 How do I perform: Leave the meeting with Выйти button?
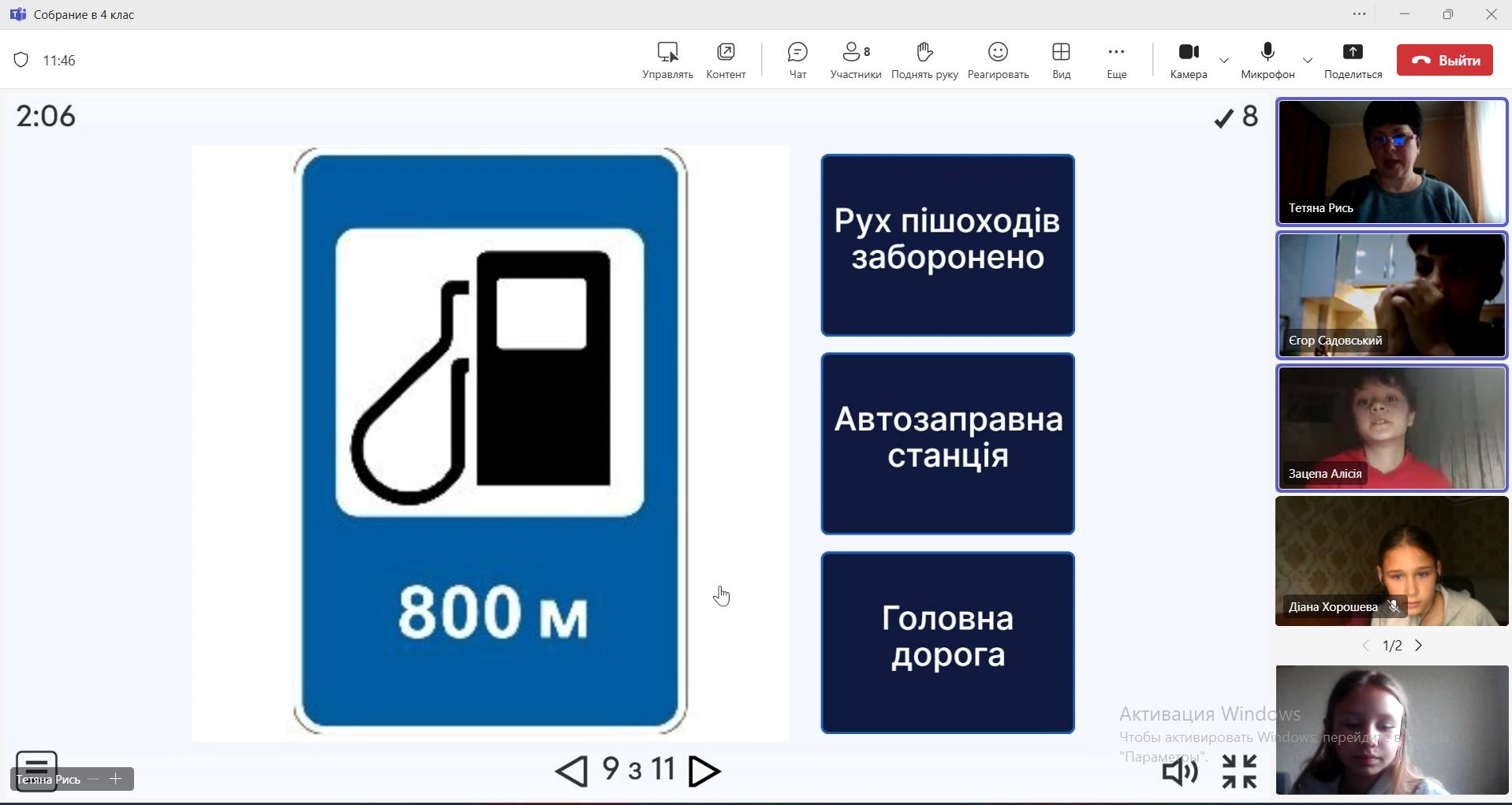point(1444,60)
